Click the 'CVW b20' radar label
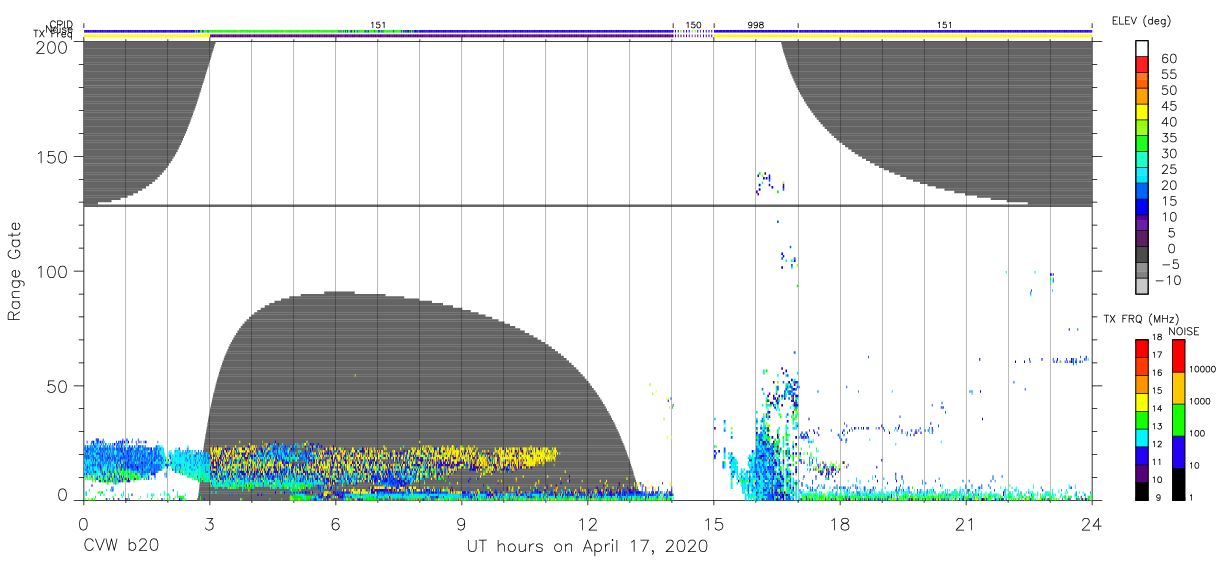Viewport: 1228px width, 567px height. 120,547
